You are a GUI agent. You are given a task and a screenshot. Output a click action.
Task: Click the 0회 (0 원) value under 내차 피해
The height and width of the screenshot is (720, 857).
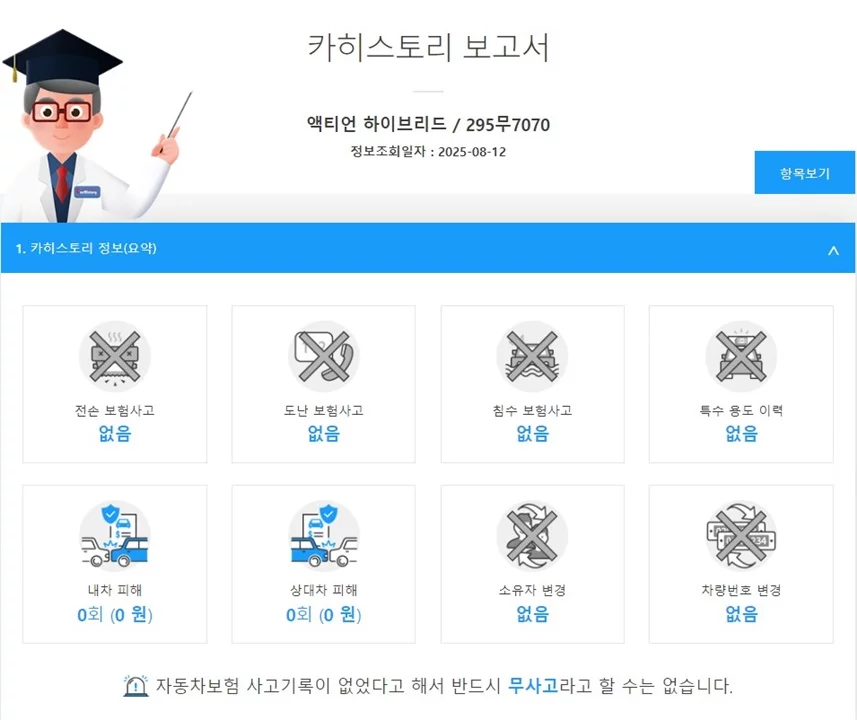point(115,614)
